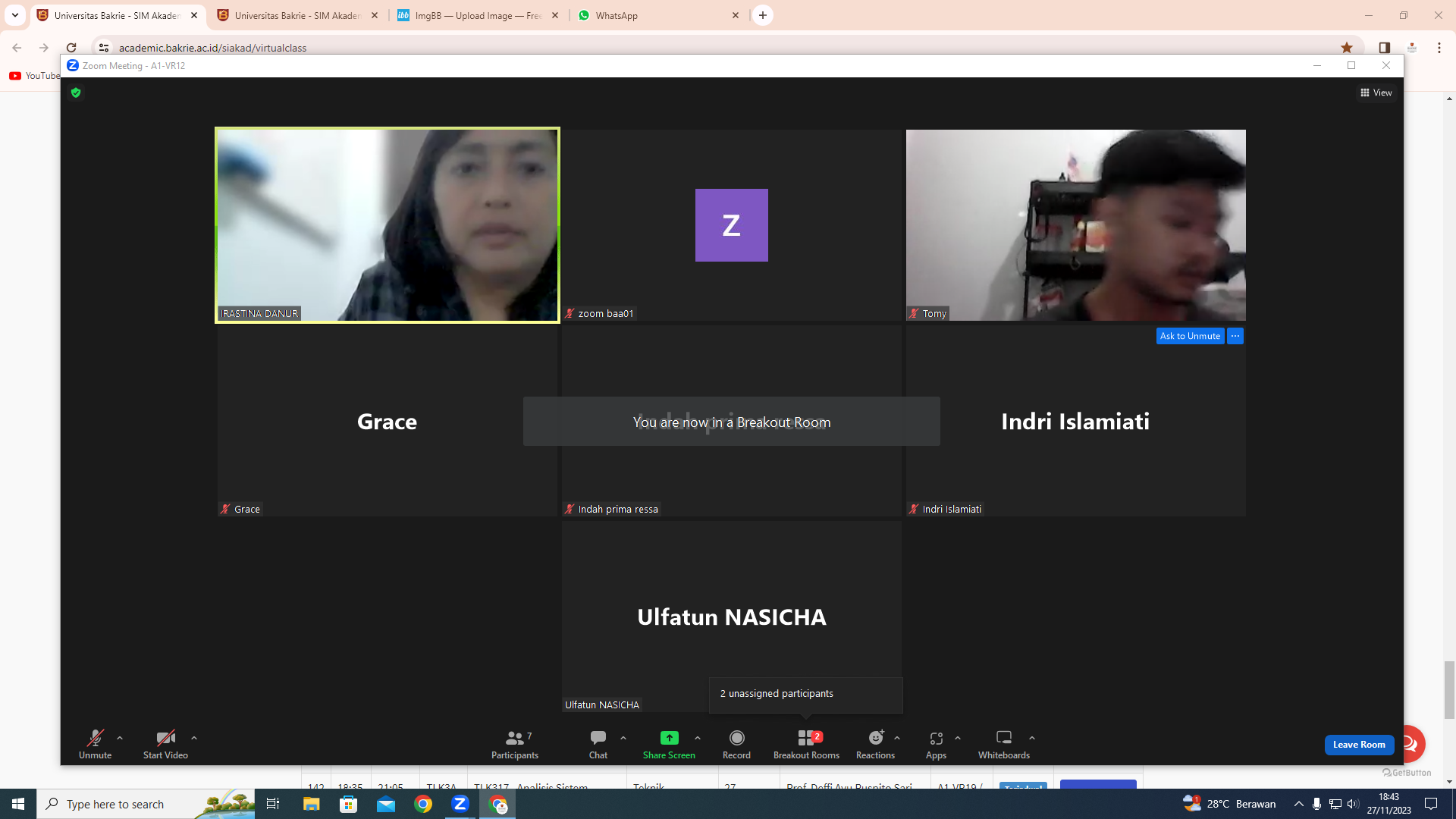Image resolution: width=1456 pixels, height=819 pixels.
Task: Open the taskbar clock and calendar
Action: pos(1389,804)
